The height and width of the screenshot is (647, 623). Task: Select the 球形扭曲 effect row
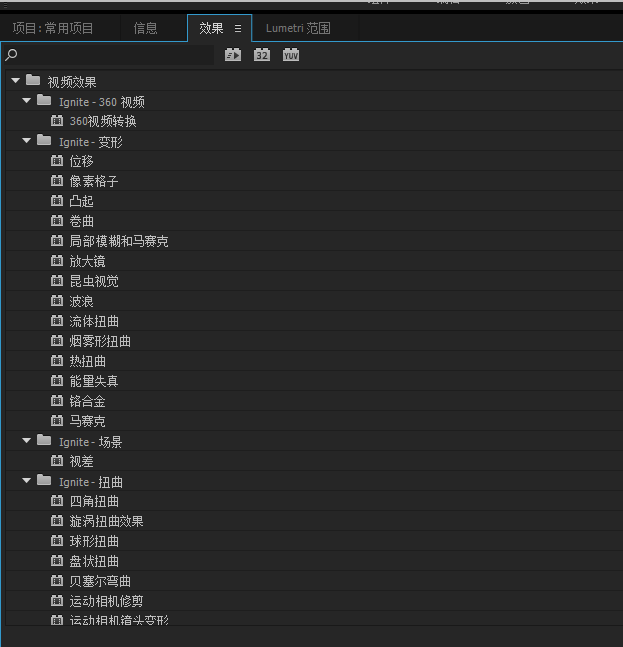[314, 541]
